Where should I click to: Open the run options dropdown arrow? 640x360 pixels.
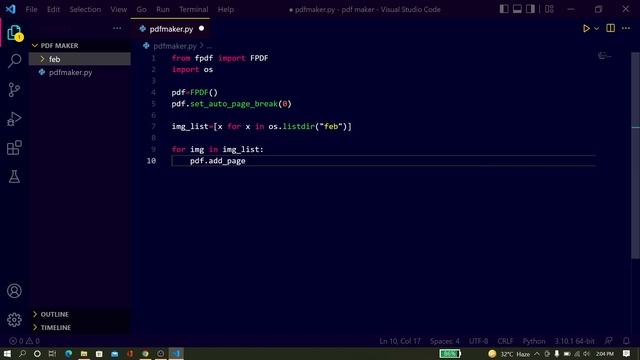[596, 29]
